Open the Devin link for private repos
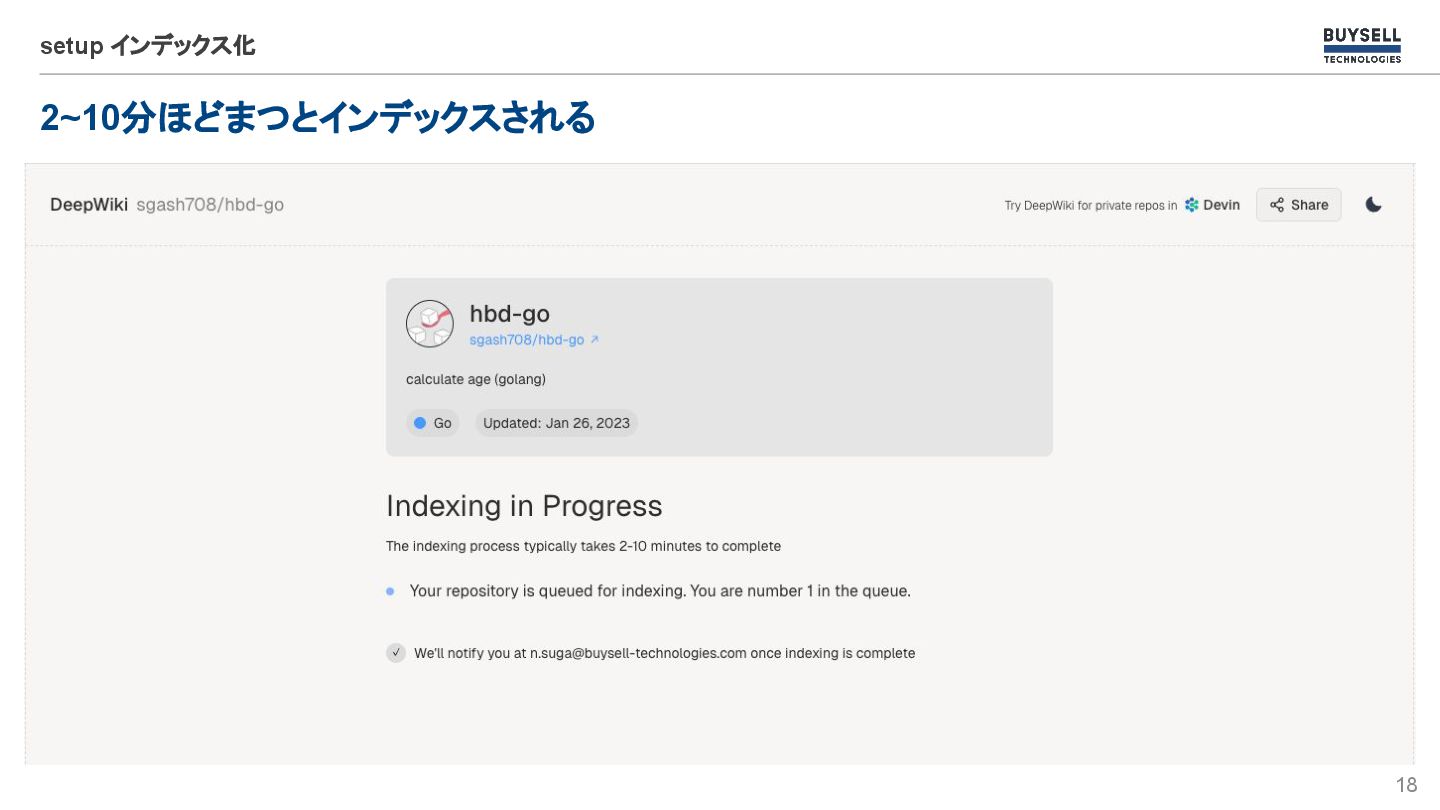Screen dimensions: 1440x810 pyautogui.click(x=1212, y=205)
